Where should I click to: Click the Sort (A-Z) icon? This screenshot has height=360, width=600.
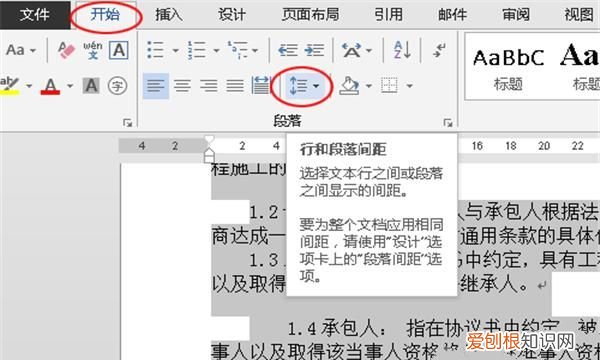tap(403, 50)
